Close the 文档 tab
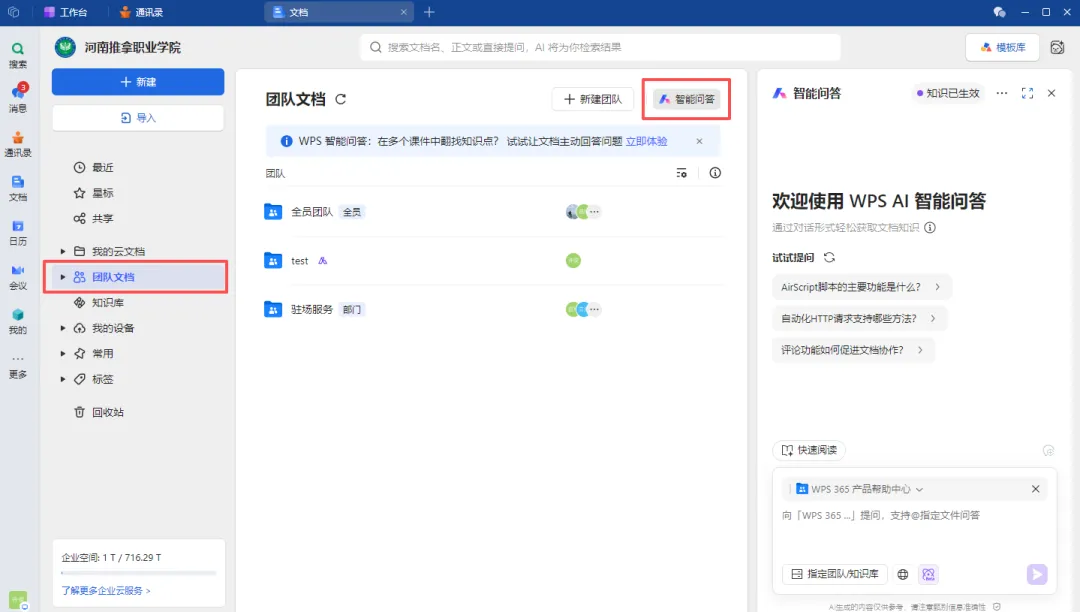The image size is (1080, 612). point(404,12)
